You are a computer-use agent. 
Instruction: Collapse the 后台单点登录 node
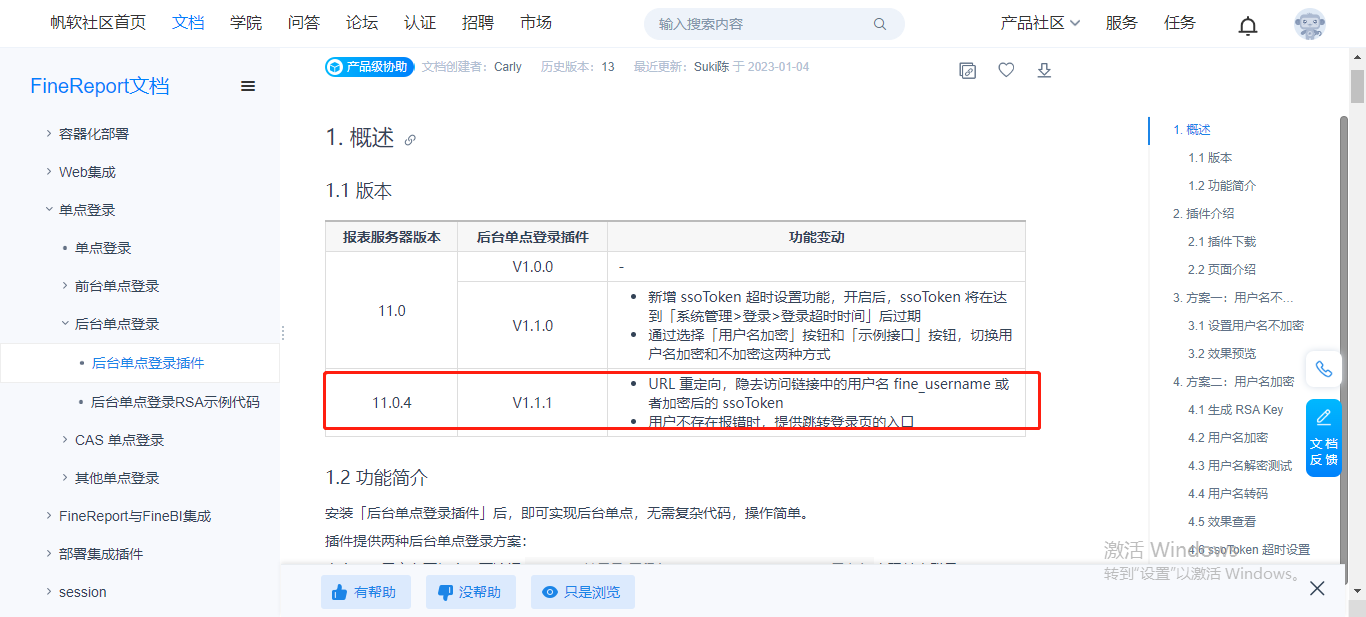pyautogui.click(x=65, y=324)
